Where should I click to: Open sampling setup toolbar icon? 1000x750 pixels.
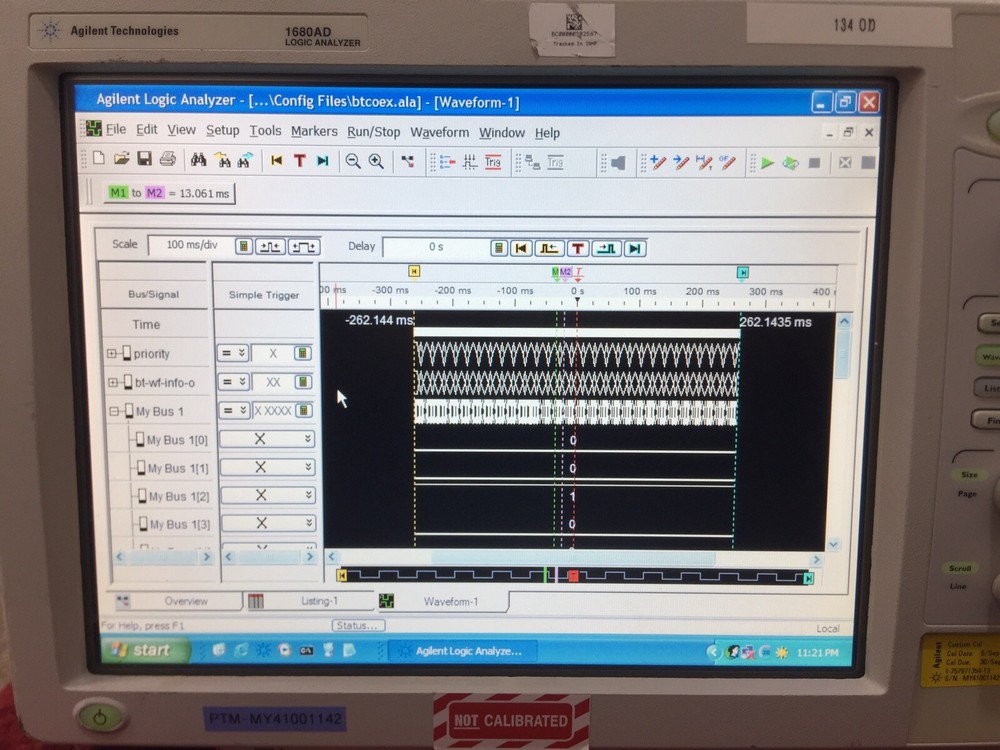click(470, 163)
